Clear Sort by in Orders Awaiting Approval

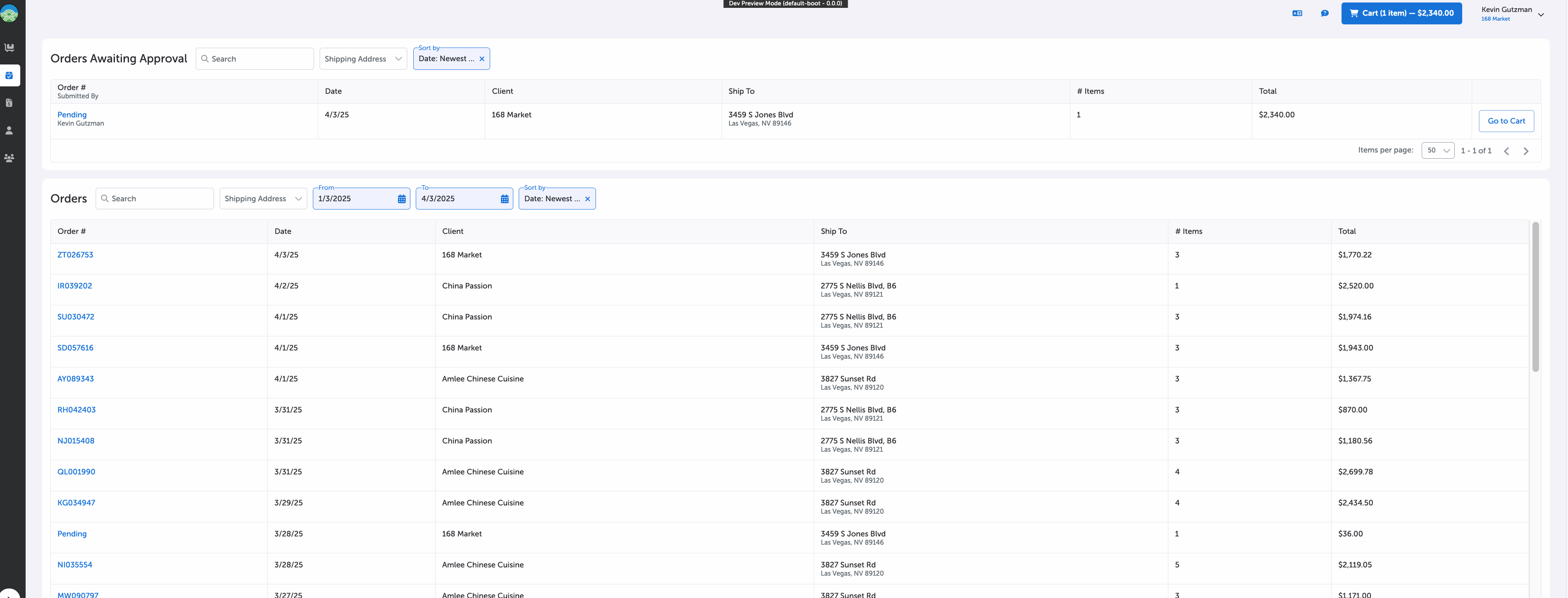[482, 59]
